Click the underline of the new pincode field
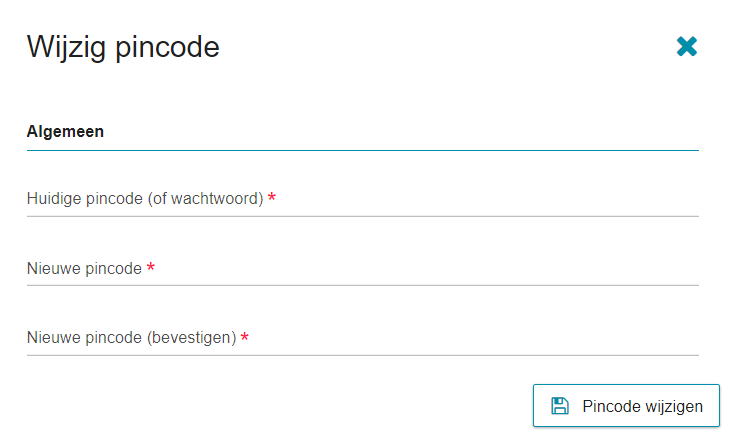This screenshot has height=444, width=736. [x=363, y=285]
